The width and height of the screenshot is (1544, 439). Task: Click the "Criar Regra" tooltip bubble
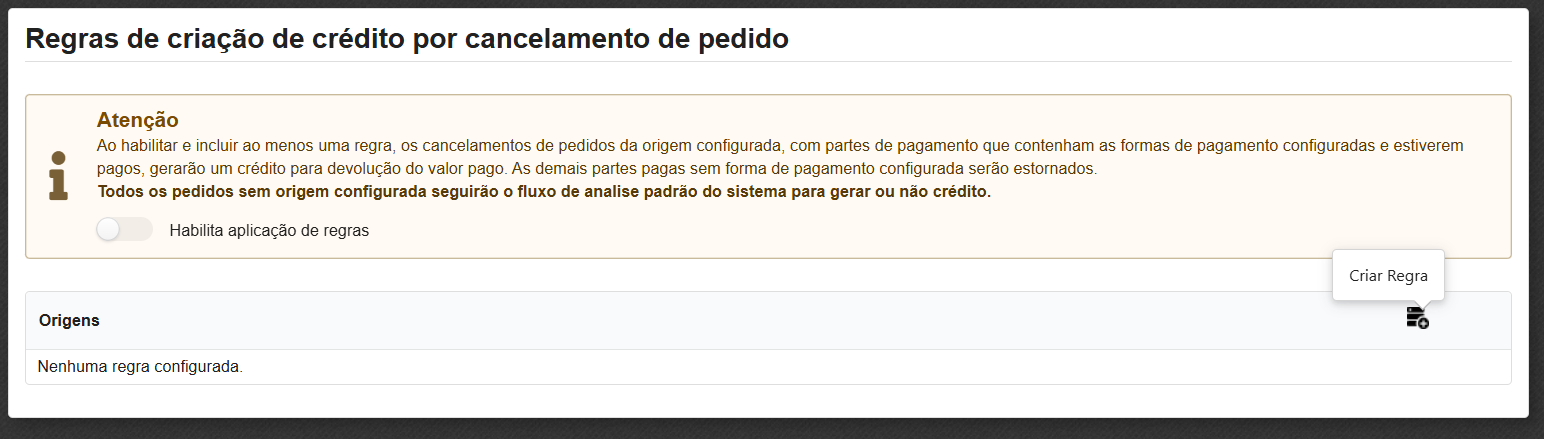[1388, 276]
